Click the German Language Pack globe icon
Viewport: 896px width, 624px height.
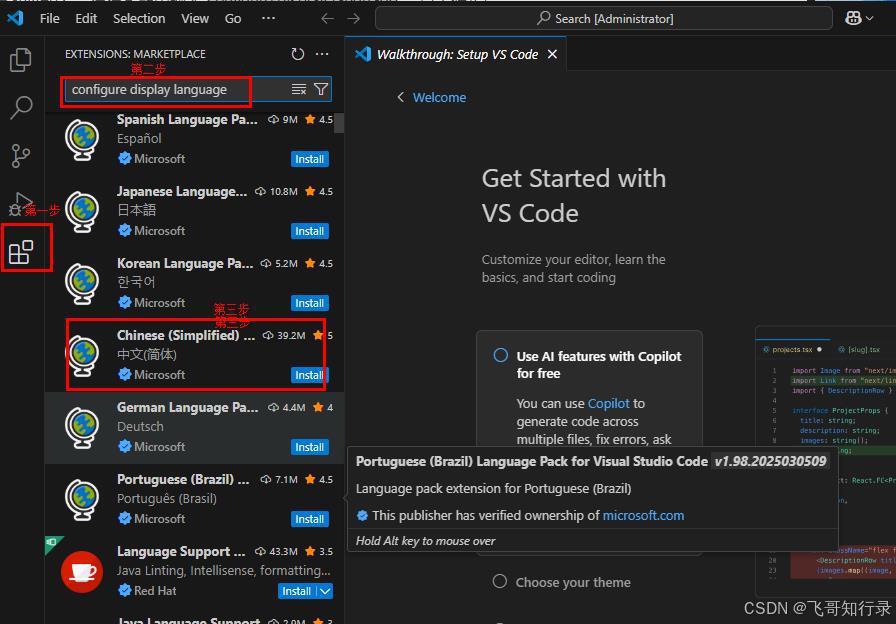pyautogui.click(x=82, y=428)
